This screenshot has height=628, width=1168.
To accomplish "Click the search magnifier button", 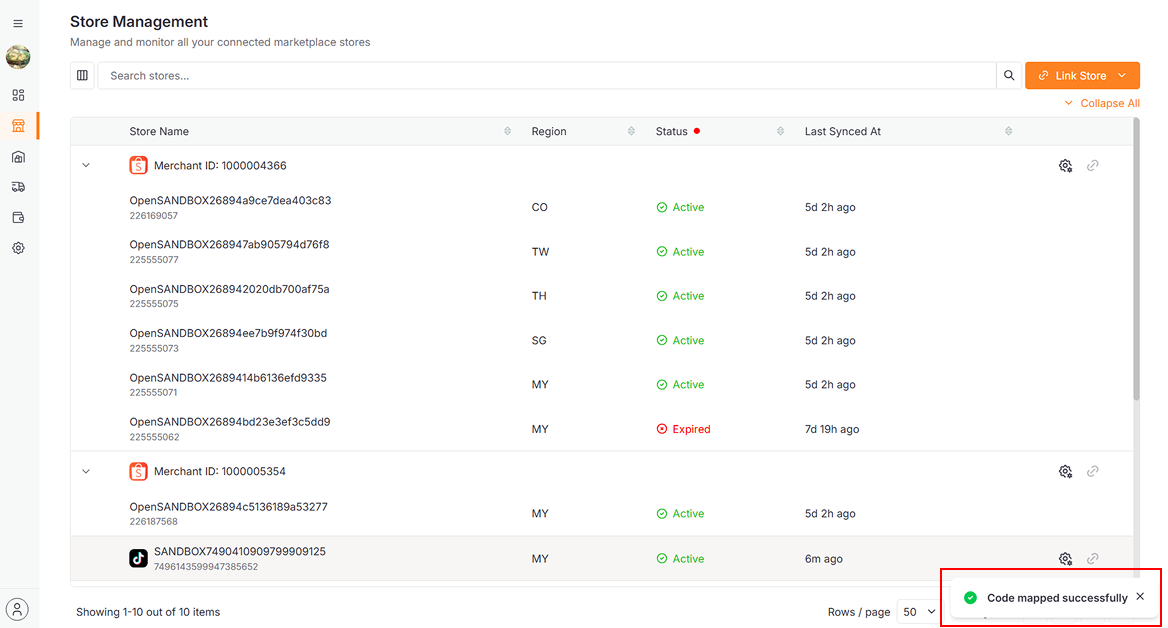I will click(1009, 76).
